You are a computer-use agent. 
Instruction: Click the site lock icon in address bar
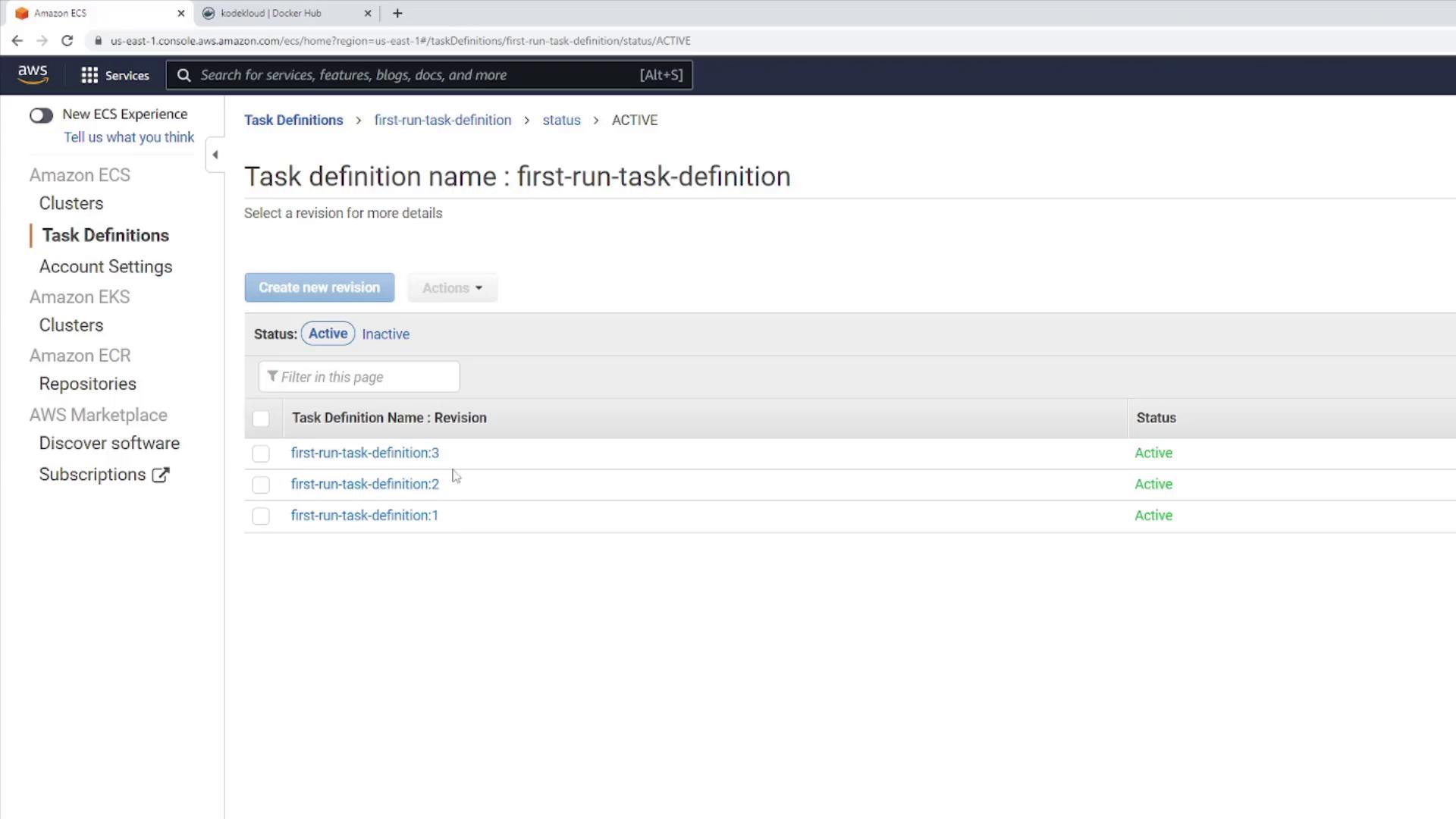pyautogui.click(x=98, y=41)
